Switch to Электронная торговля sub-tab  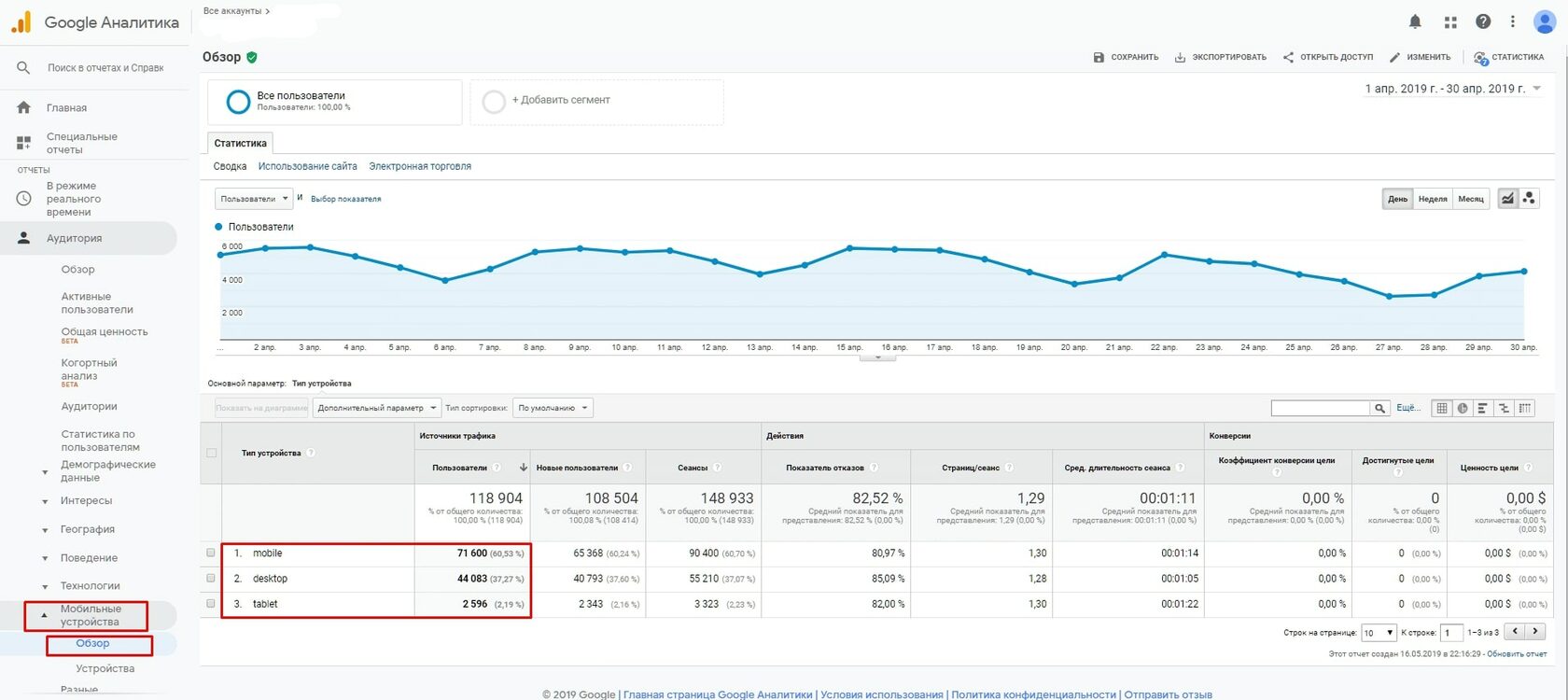coord(420,166)
